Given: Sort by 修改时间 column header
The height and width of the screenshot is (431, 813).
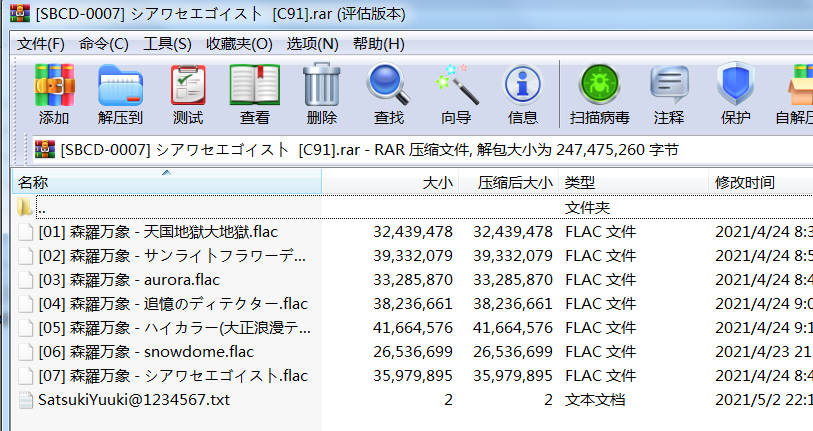Looking at the screenshot, I should tap(743, 183).
